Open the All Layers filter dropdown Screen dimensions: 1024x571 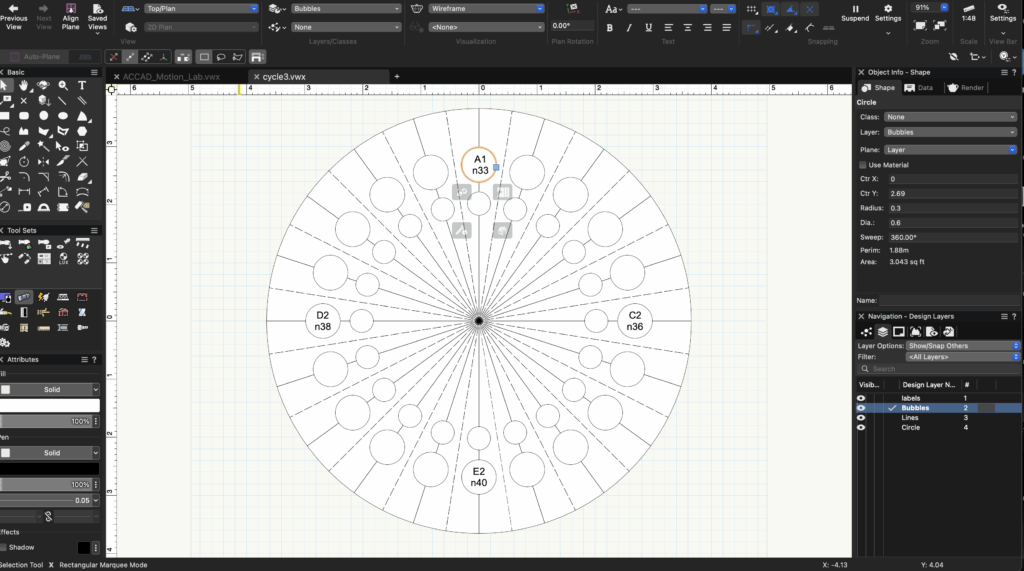coord(963,357)
